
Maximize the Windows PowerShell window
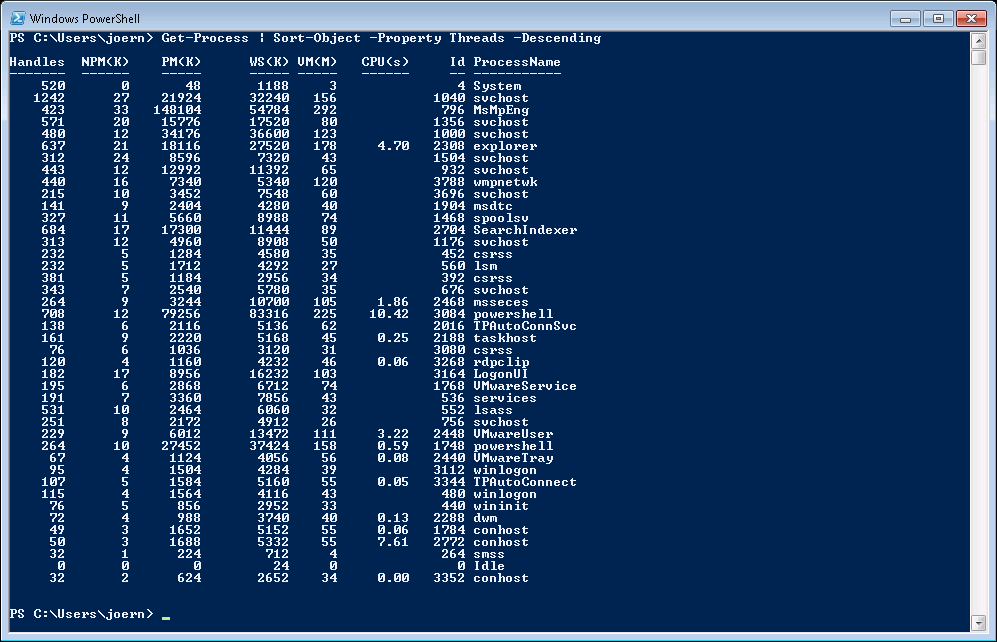coord(938,19)
